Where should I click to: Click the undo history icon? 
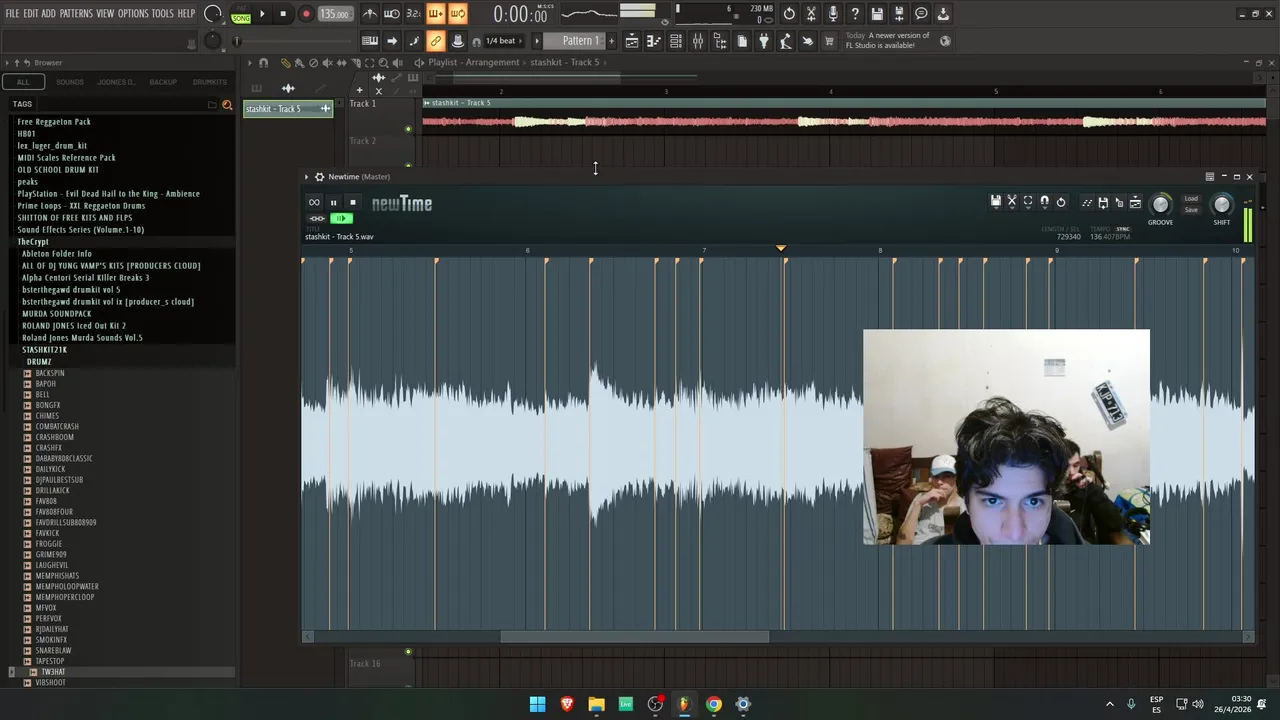789,14
